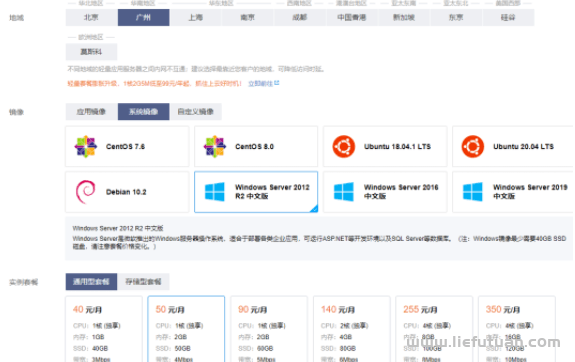Switch to the 系统镜像 tab
The image size is (575, 362).
(x=143, y=111)
